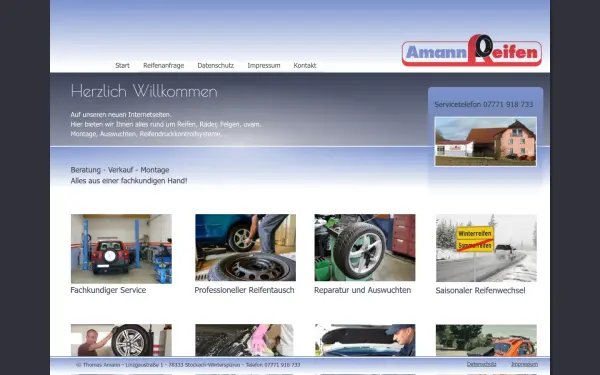Image resolution: width=600 pixels, height=375 pixels.
Task: Select the footer Thomas Amann address text
Action: click(188, 365)
